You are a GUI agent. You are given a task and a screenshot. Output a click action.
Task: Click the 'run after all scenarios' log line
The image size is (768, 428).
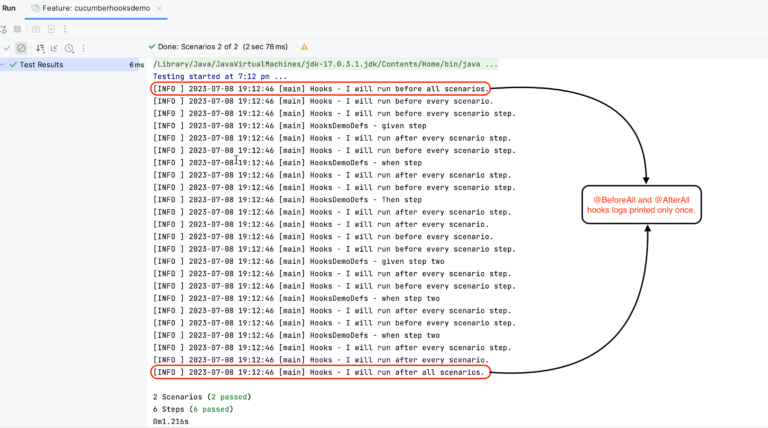click(320, 372)
